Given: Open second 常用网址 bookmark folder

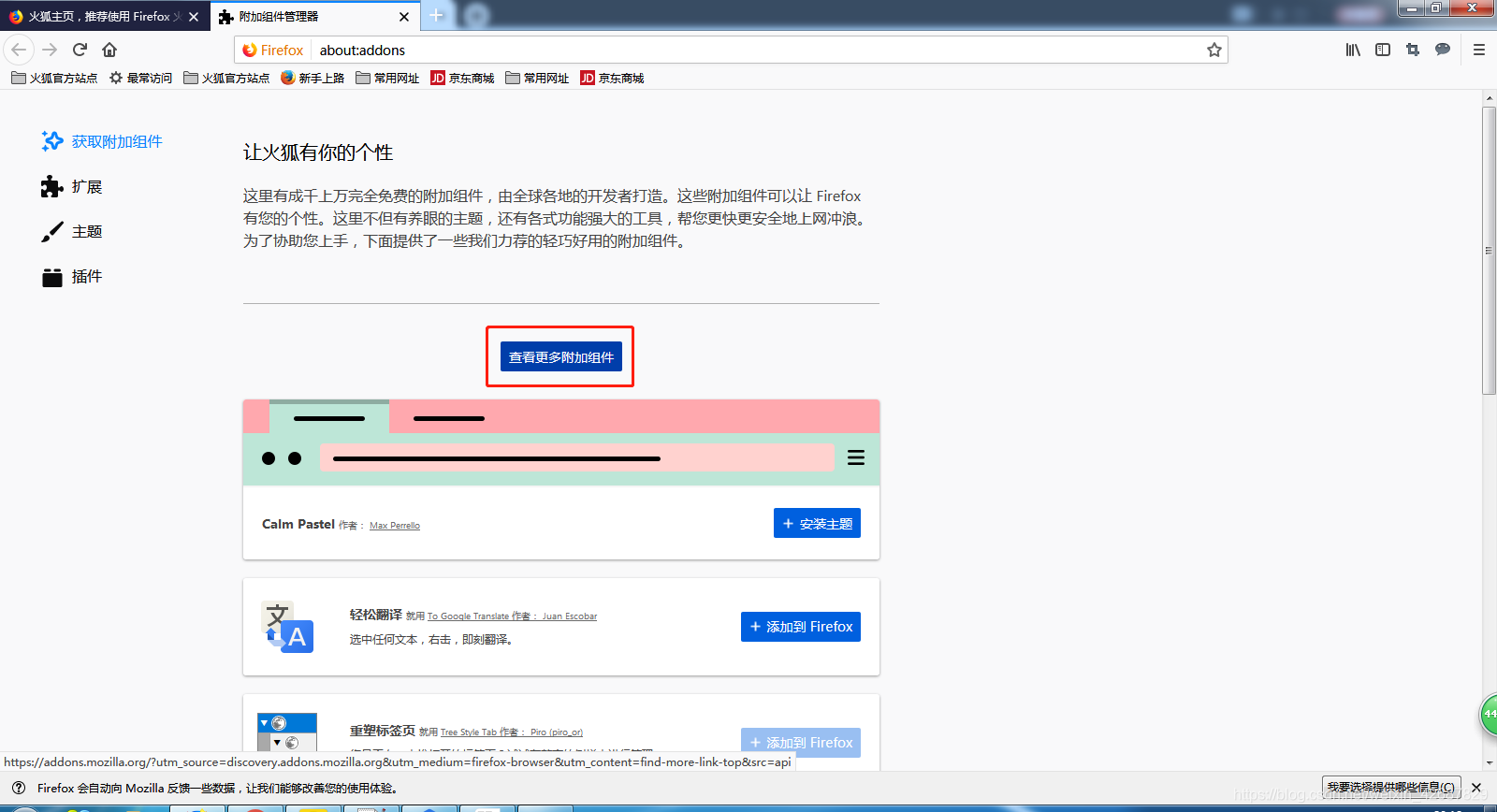Looking at the screenshot, I should point(537,78).
